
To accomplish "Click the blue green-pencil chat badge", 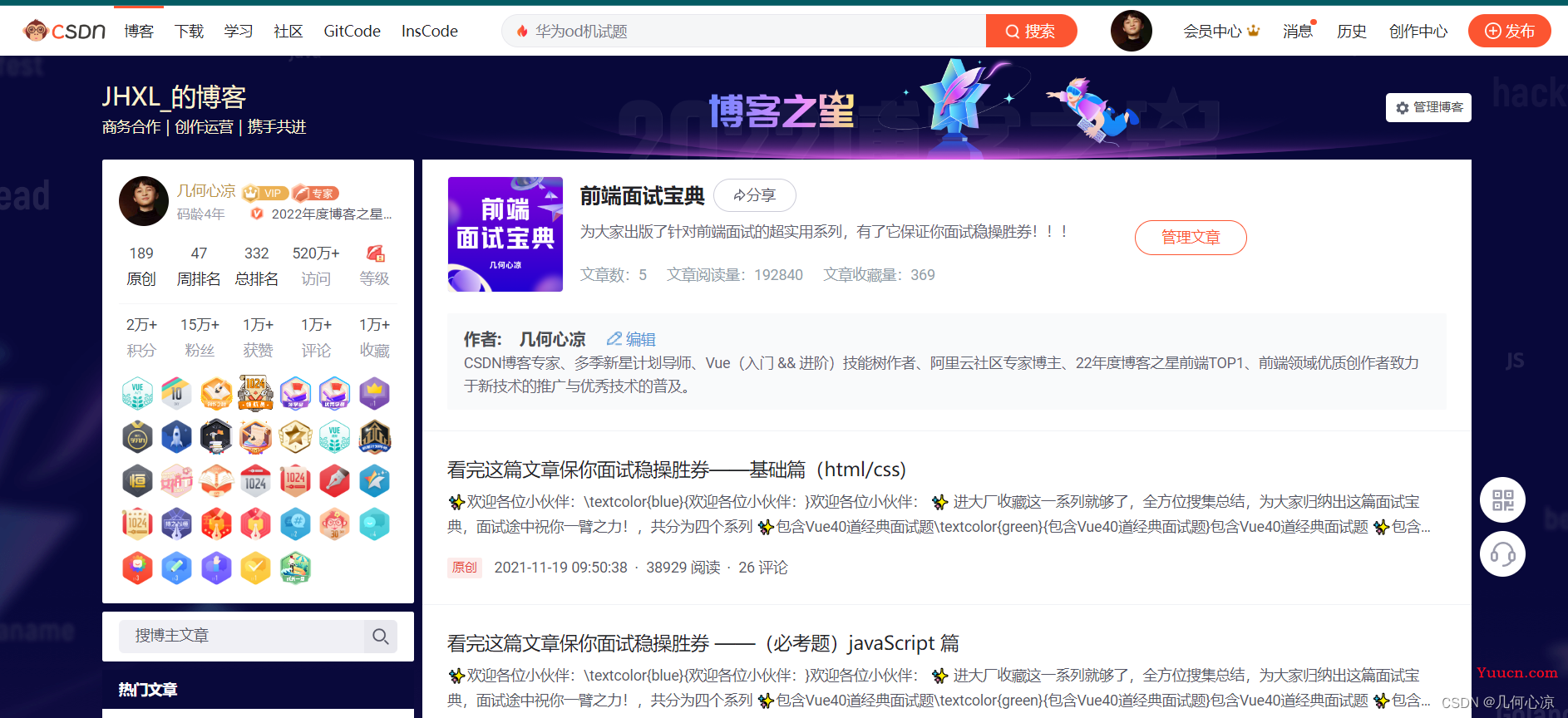I will tap(176, 568).
